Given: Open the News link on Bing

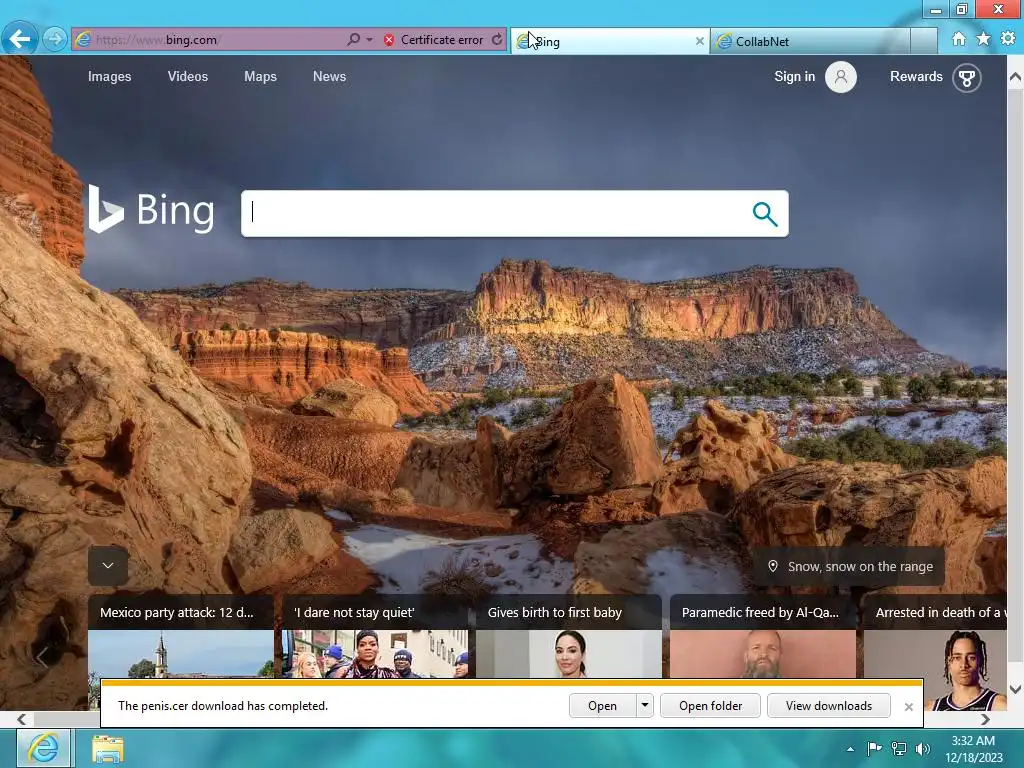Looking at the screenshot, I should coord(329,76).
